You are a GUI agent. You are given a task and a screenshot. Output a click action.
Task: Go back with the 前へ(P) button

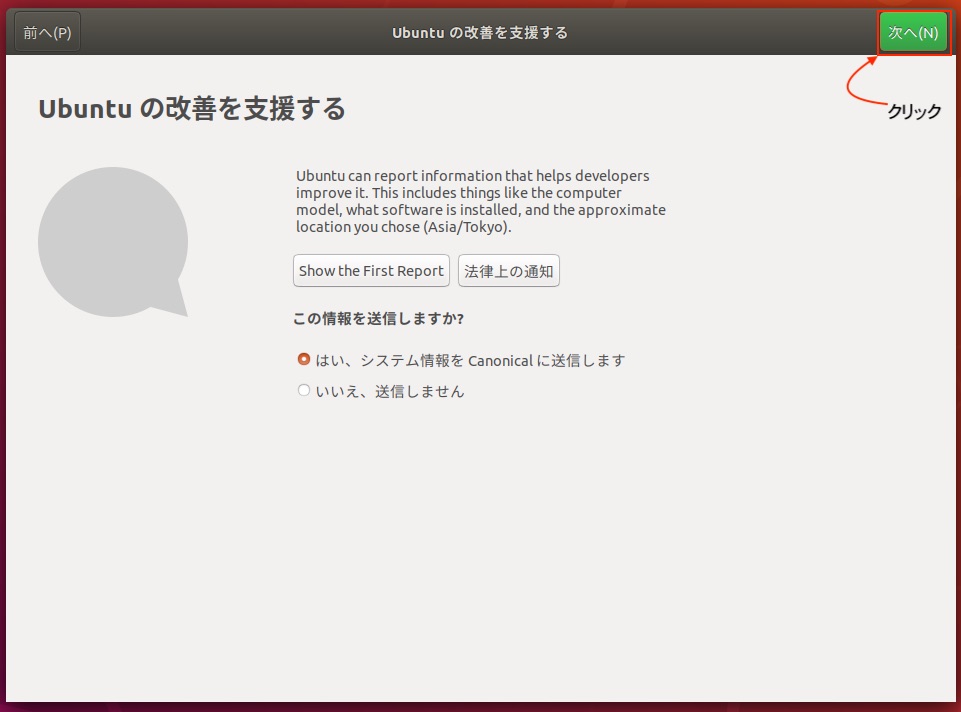point(47,32)
